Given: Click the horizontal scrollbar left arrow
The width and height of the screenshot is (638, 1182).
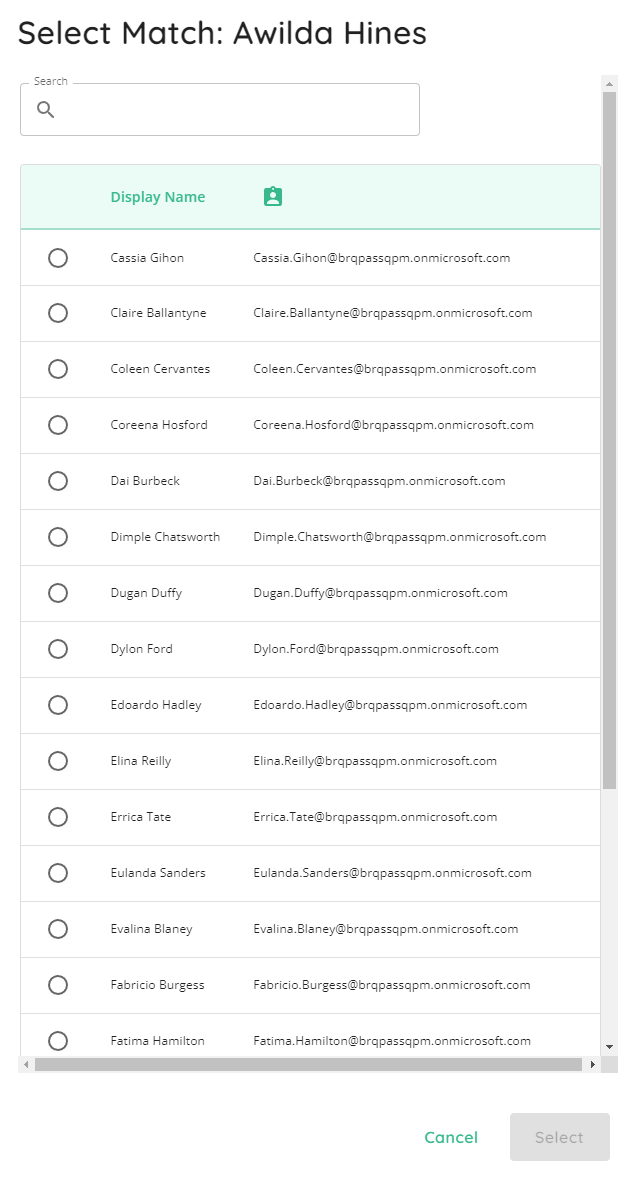Looking at the screenshot, I should pos(26,1064).
